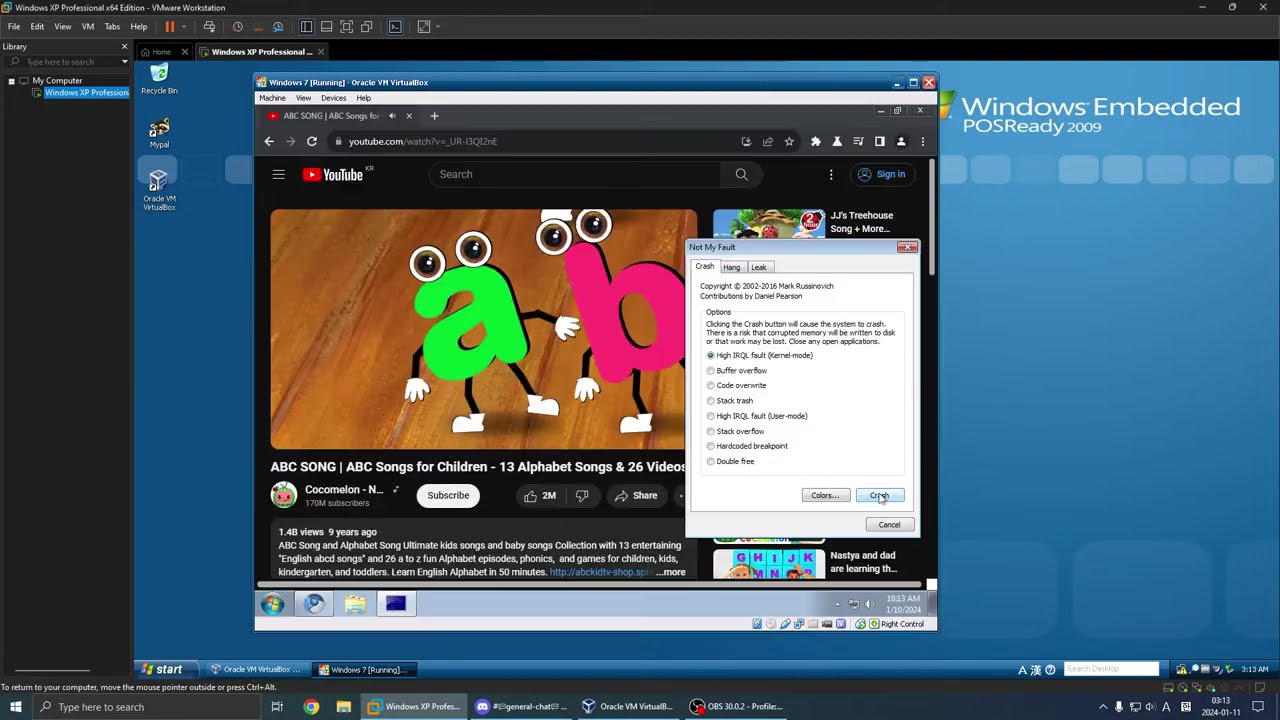The height and width of the screenshot is (720, 1280).
Task: Send Ctrl+Alt+Del icon in VMware toolbar
Action: point(209,27)
